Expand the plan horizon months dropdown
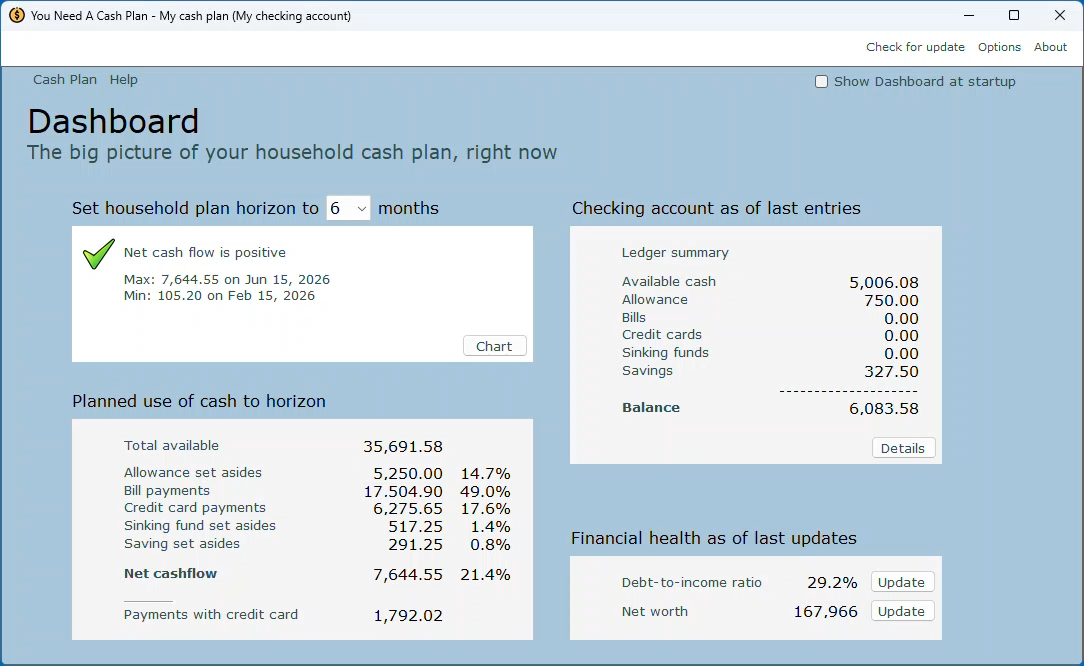The image size is (1084, 666). (x=348, y=208)
